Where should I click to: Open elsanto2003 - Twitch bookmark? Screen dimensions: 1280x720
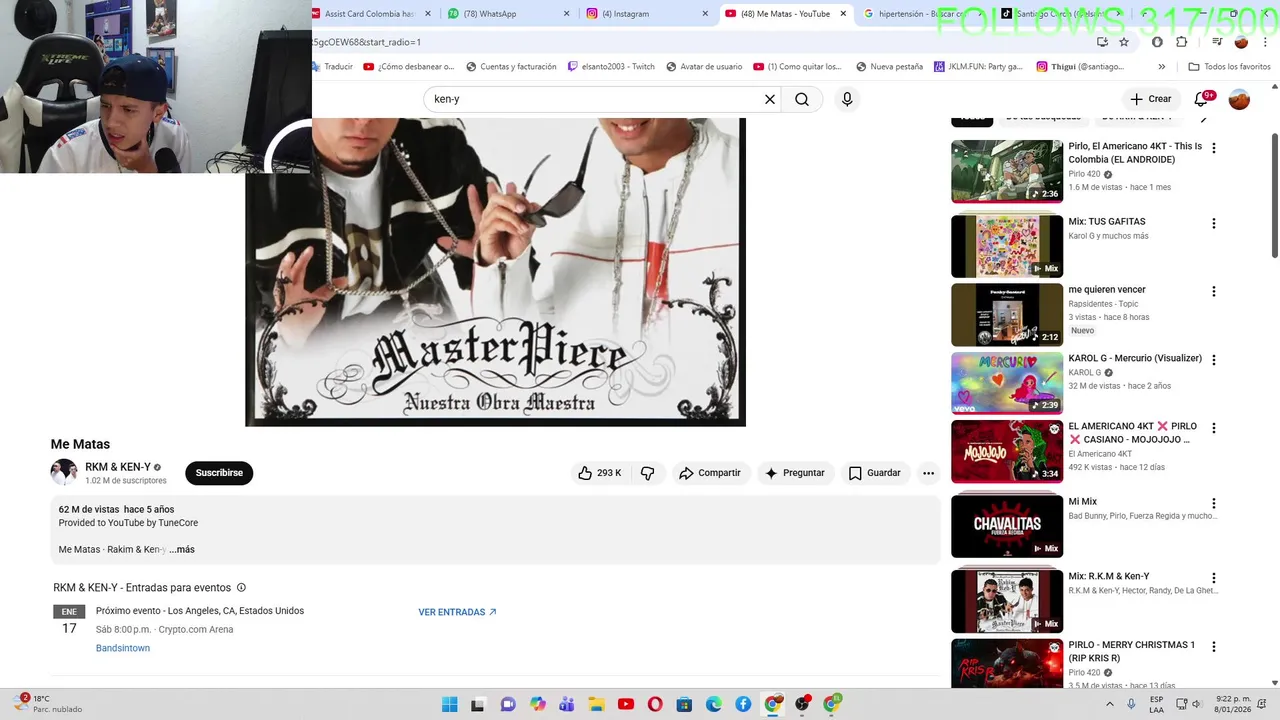(x=611, y=67)
